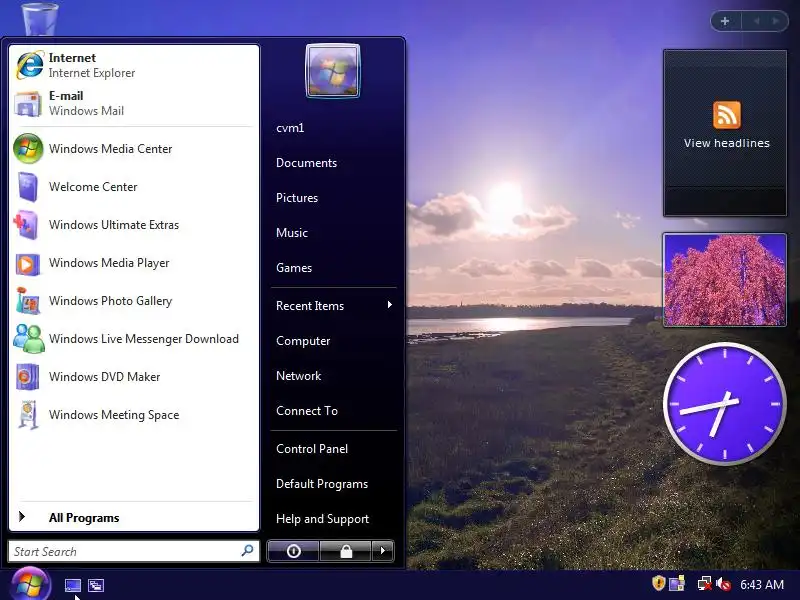The image size is (800, 600).
Task: Open Network from Start menu
Action: [x=298, y=376]
